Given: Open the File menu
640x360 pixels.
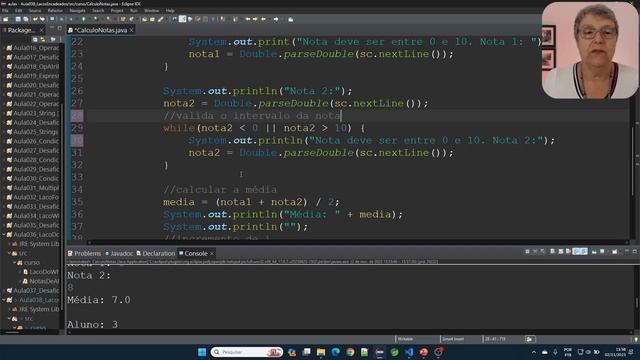Looking at the screenshot, I should click(x=6, y=11).
